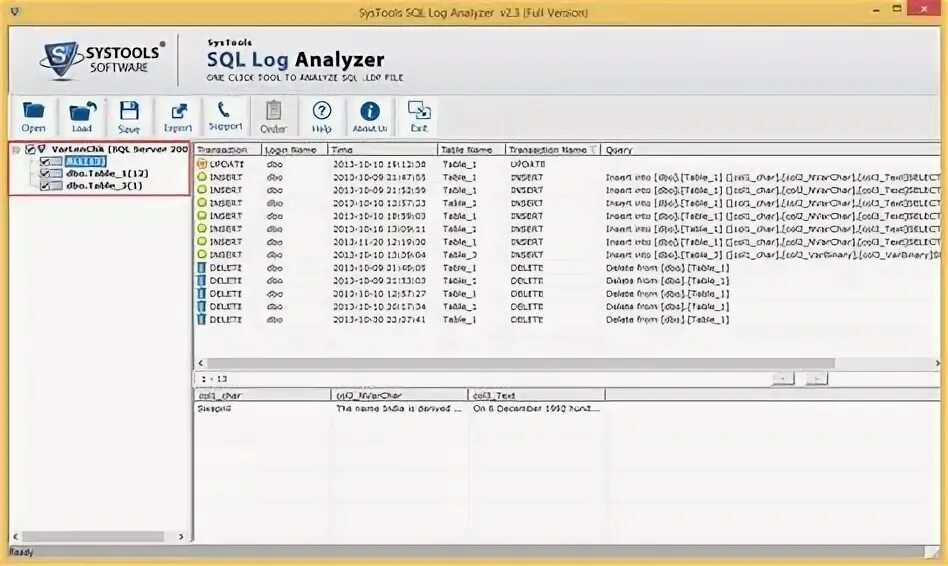Image resolution: width=948 pixels, height=566 pixels.
Task: Click the right arrow of the tree pane scrollbar
Action: pyautogui.click(x=181, y=536)
